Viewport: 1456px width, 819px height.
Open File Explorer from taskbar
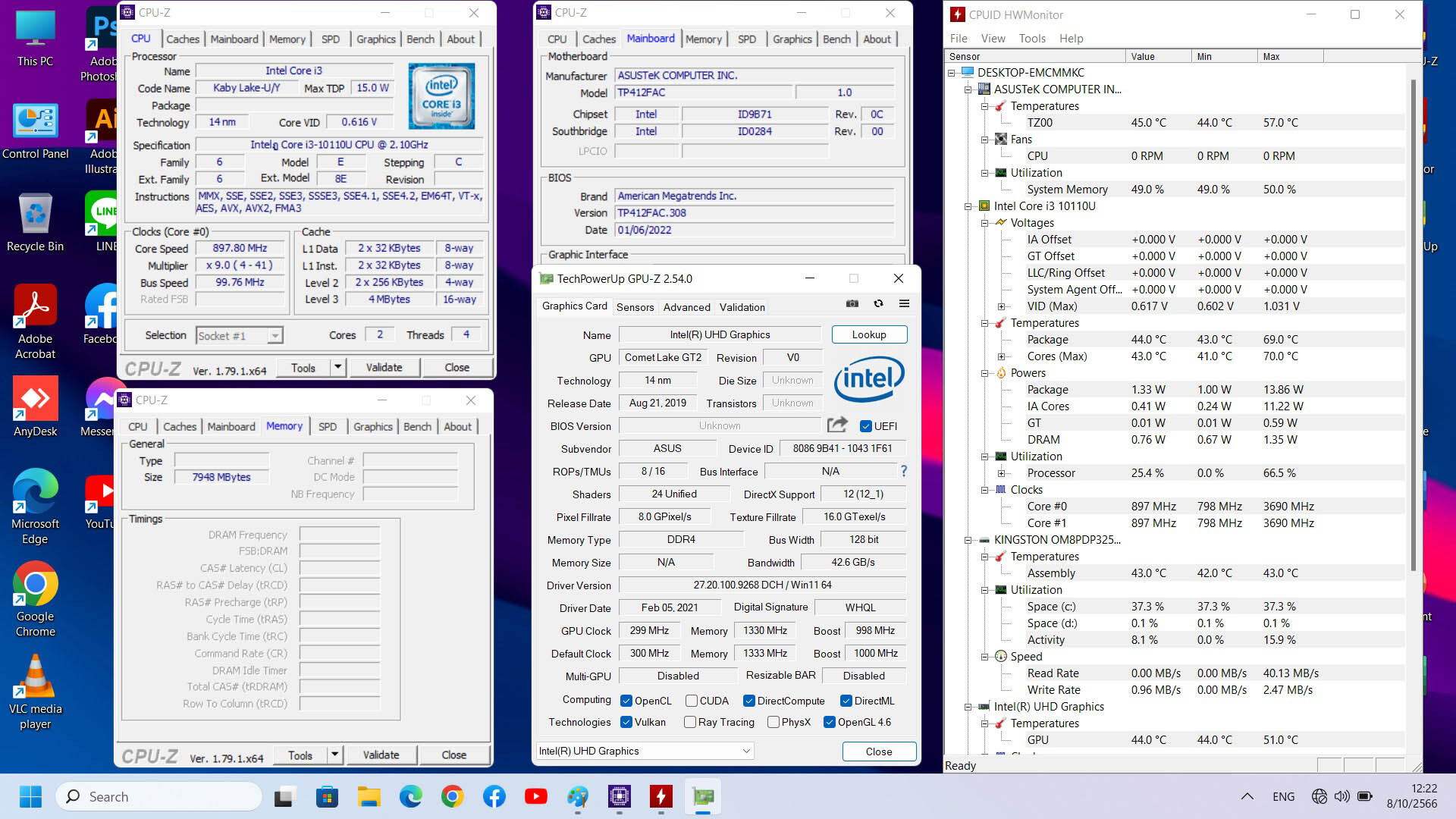pos(369,796)
